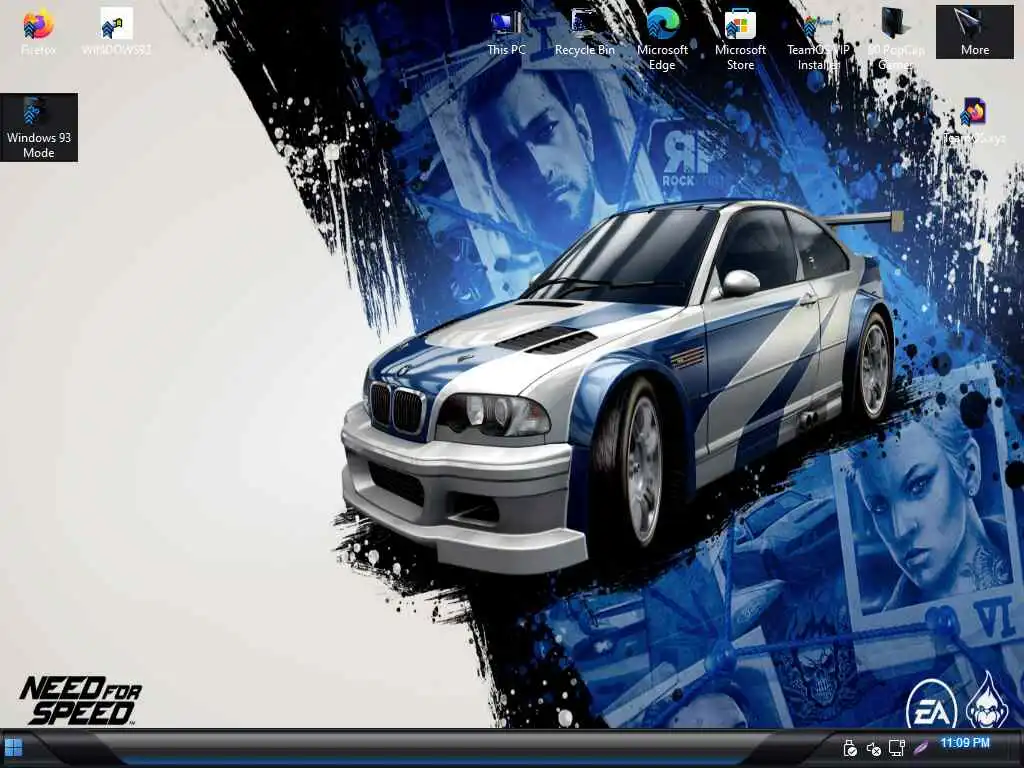This screenshot has height=768, width=1024.
Task: Click the safely remove hardware tray icon
Action: (849, 748)
